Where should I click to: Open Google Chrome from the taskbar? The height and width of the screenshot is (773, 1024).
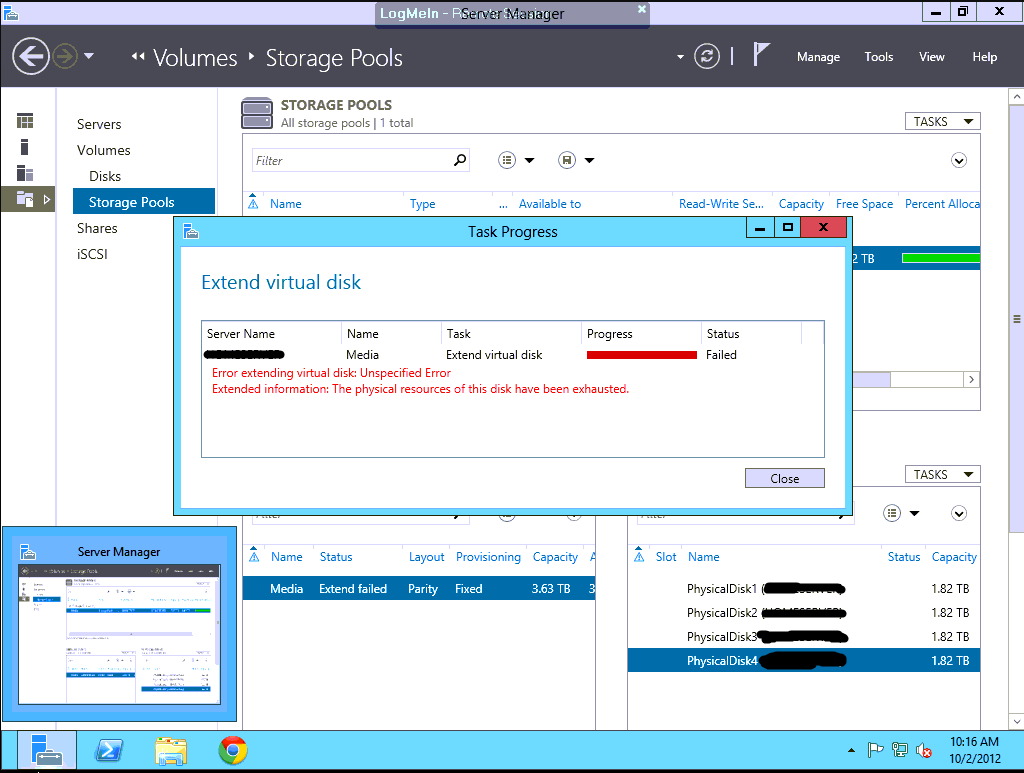click(x=233, y=750)
